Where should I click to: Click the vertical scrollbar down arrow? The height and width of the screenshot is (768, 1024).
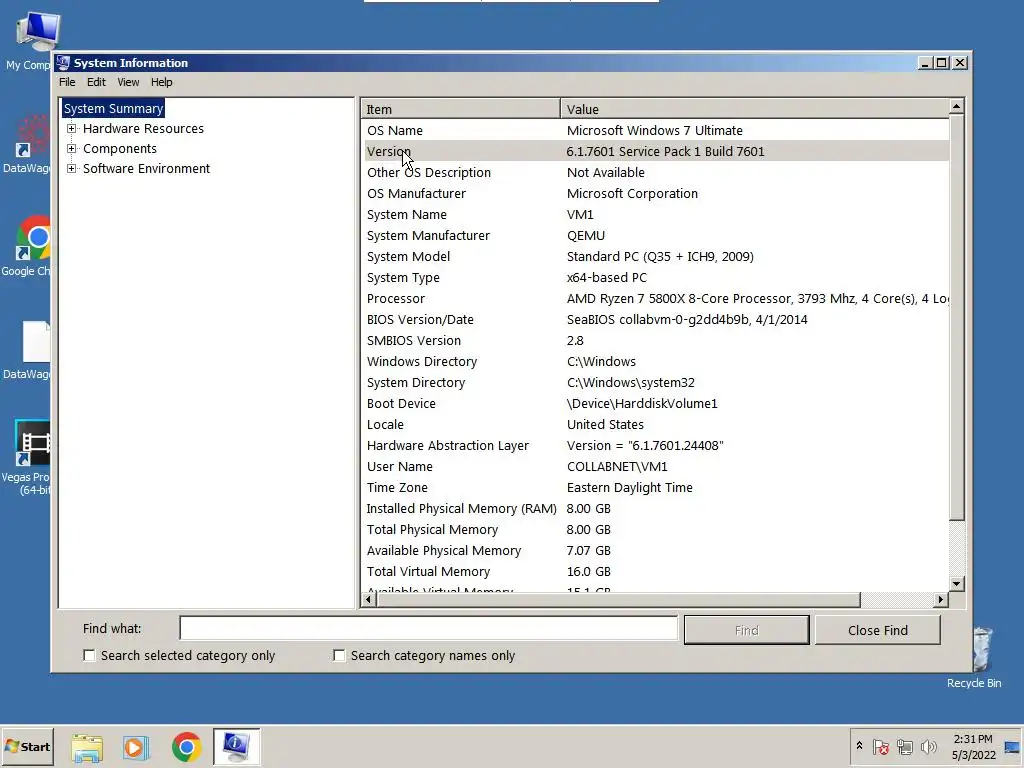pos(957,584)
